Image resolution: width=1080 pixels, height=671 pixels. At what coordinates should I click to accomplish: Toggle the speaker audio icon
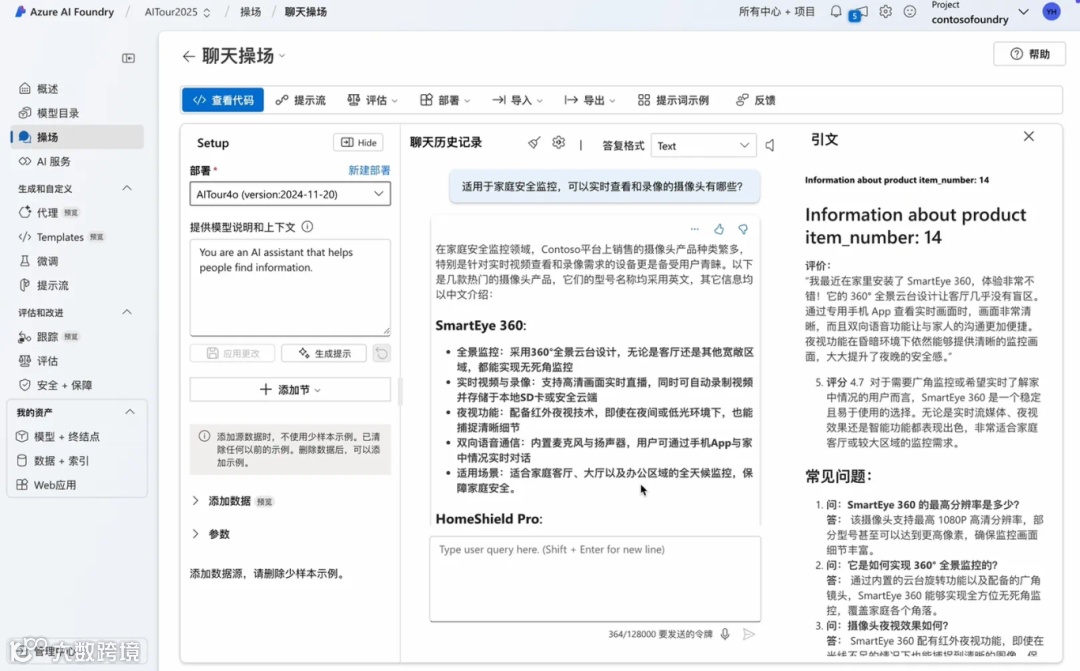(770, 145)
